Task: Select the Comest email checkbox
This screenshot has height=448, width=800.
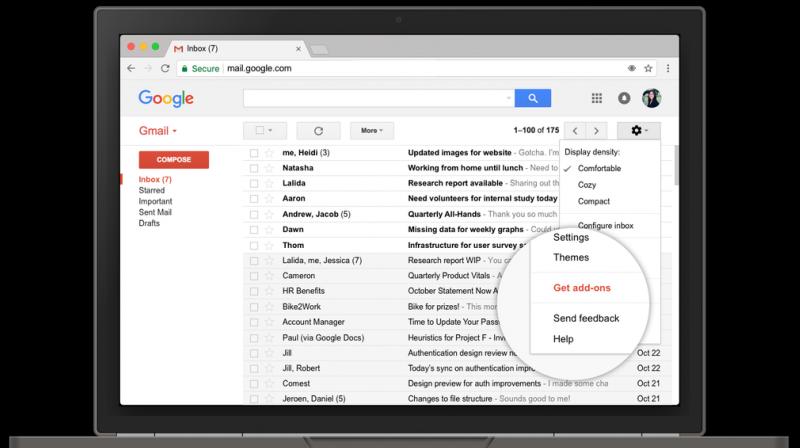Action: pyautogui.click(x=254, y=384)
